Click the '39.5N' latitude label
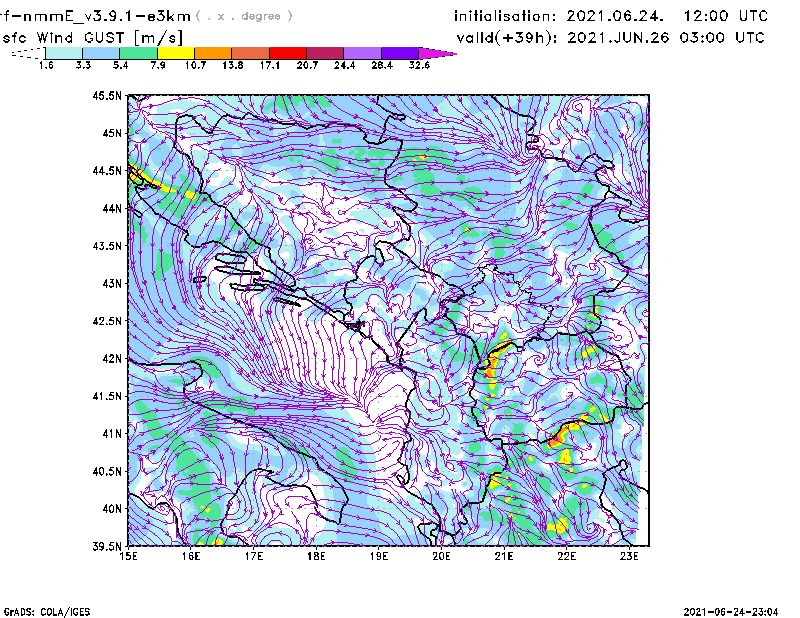Viewport: 800px width, 618px height. click(107, 547)
